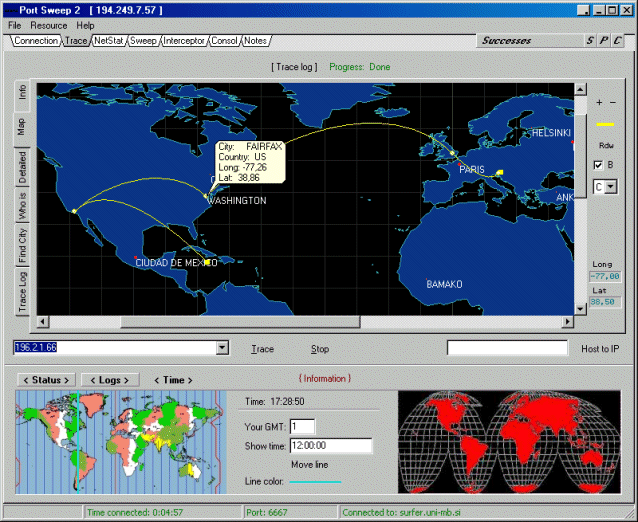The image size is (638, 522).
Task: Click the C button beside Successes
Action: tap(619, 41)
